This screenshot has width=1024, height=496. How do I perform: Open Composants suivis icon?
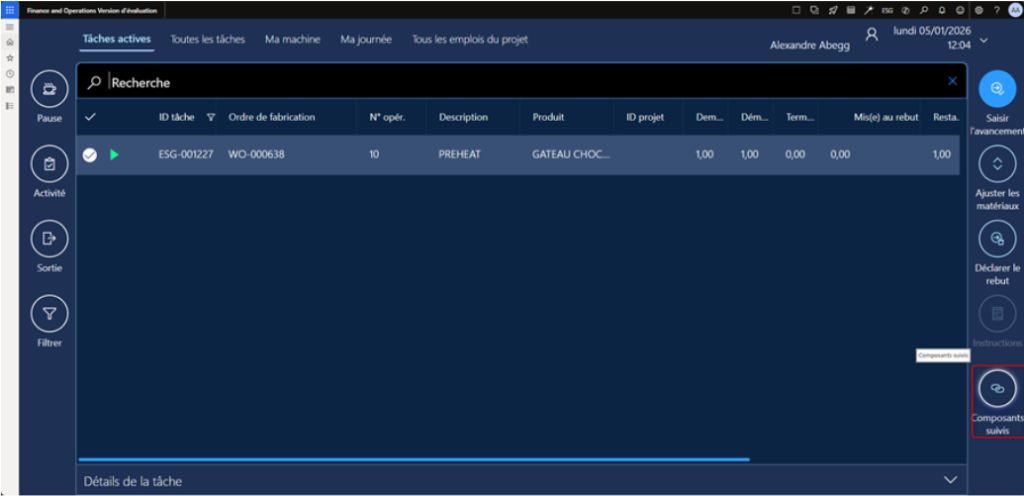[996, 388]
